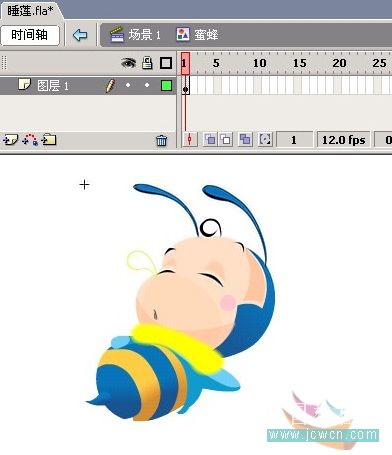This screenshot has height=455, width=392.
Task: Enable edit multiple frames
Action: coord(245,139)
